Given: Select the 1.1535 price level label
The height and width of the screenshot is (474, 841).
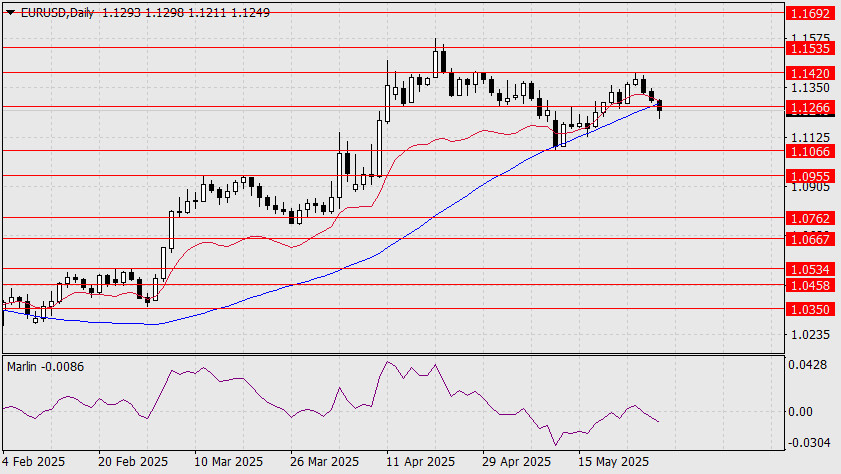Looking at the screenshot, I should click(x=810, y=48).
